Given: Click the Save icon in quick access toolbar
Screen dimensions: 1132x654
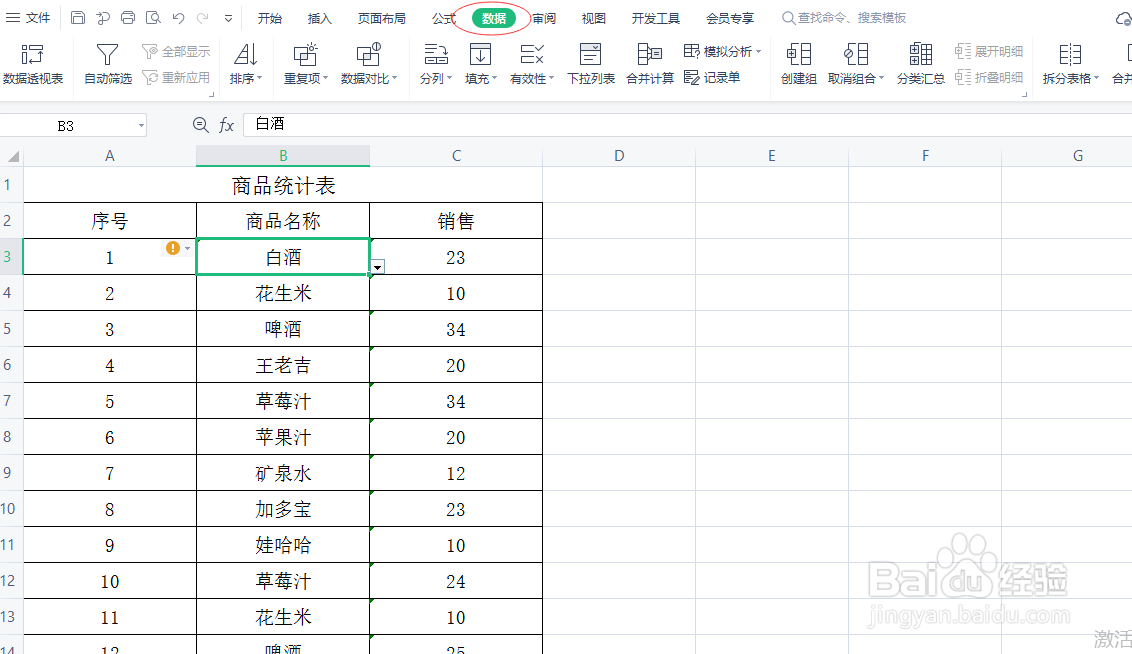Looking at the screenshot, I should point(77,17).
